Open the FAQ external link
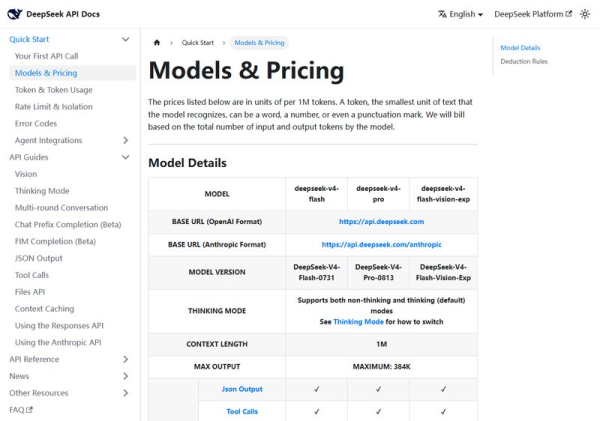 click(x=21, y=410)
